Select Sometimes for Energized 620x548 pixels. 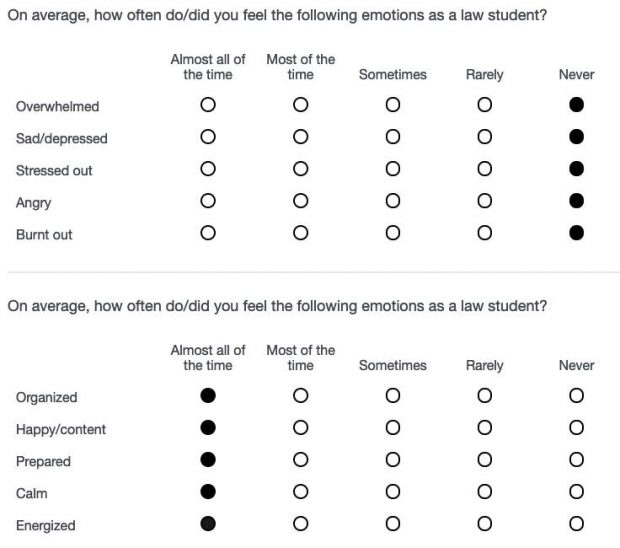393,524
